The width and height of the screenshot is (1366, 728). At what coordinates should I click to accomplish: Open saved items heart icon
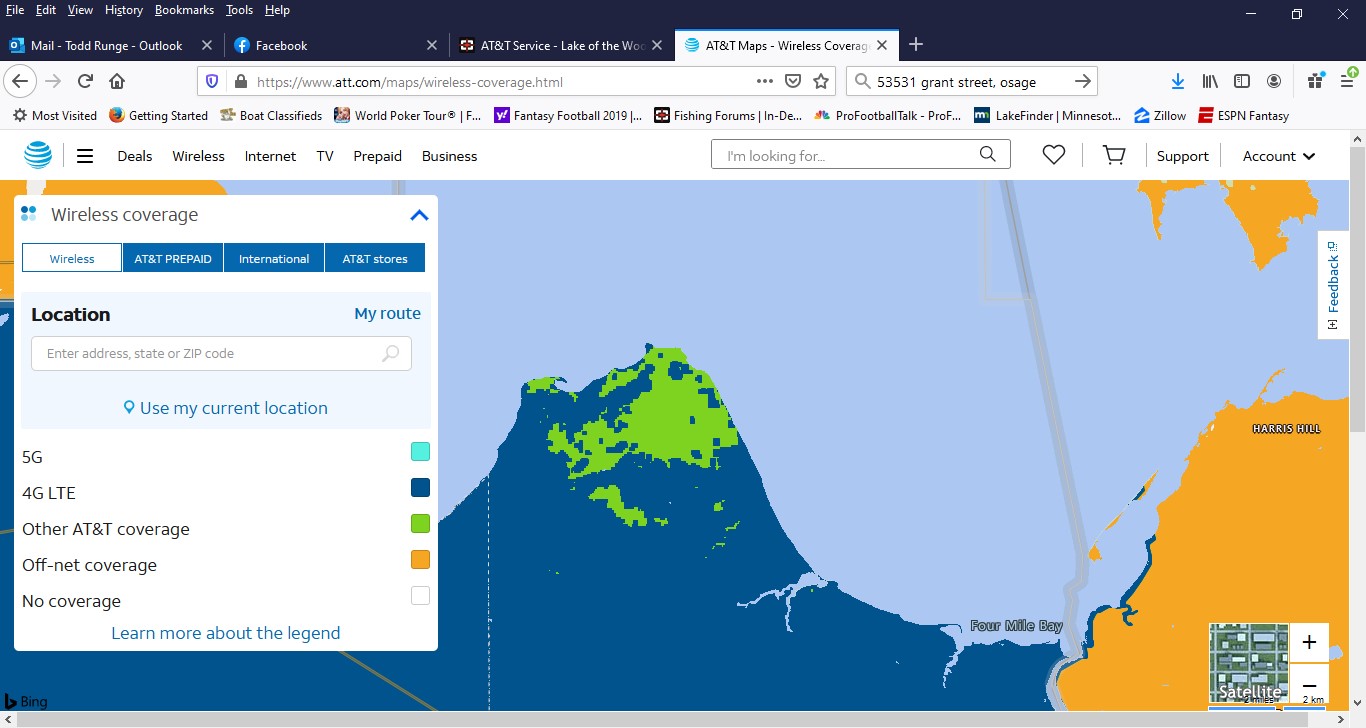coord(1053,155)
